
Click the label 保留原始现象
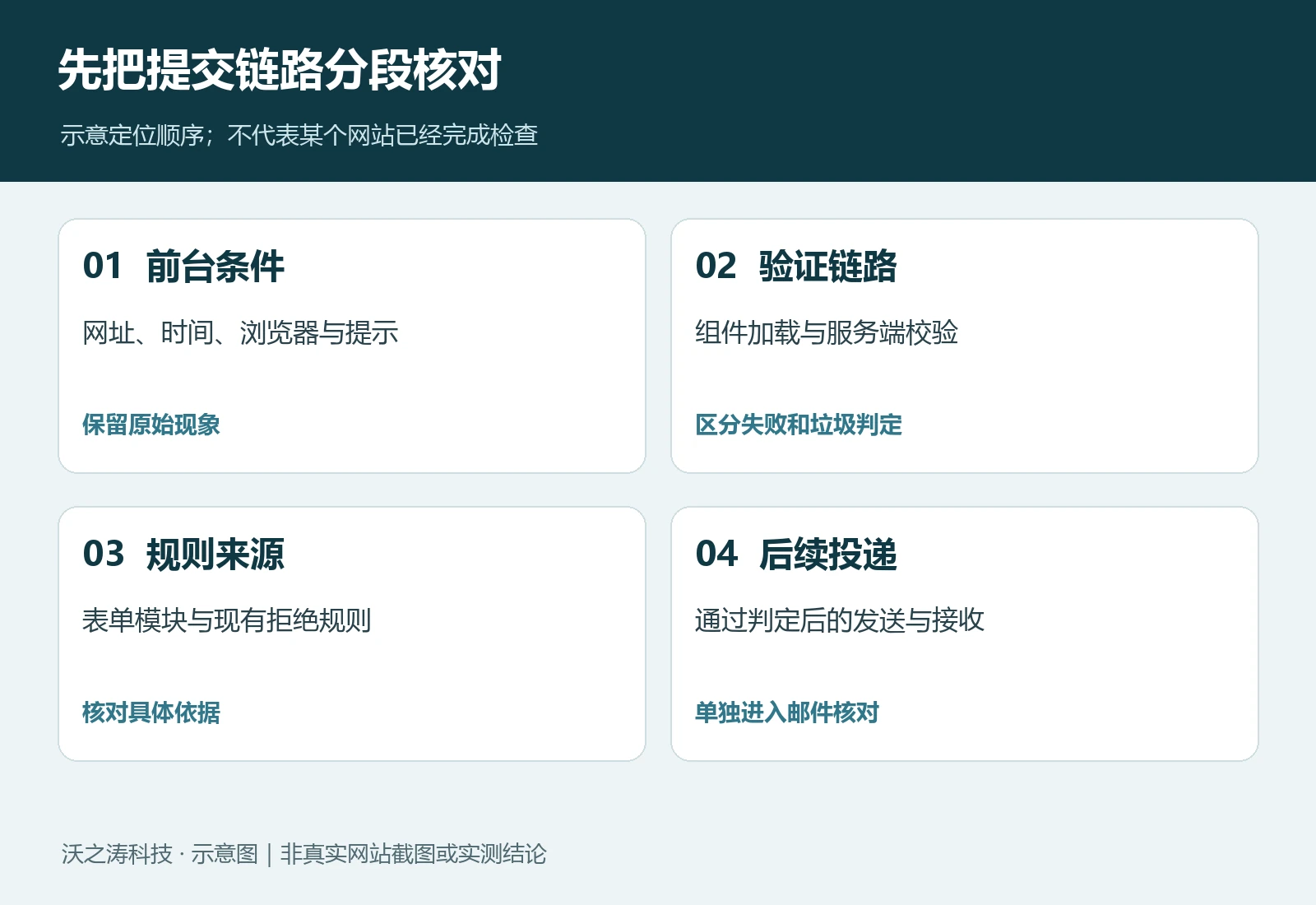(151, 425)
